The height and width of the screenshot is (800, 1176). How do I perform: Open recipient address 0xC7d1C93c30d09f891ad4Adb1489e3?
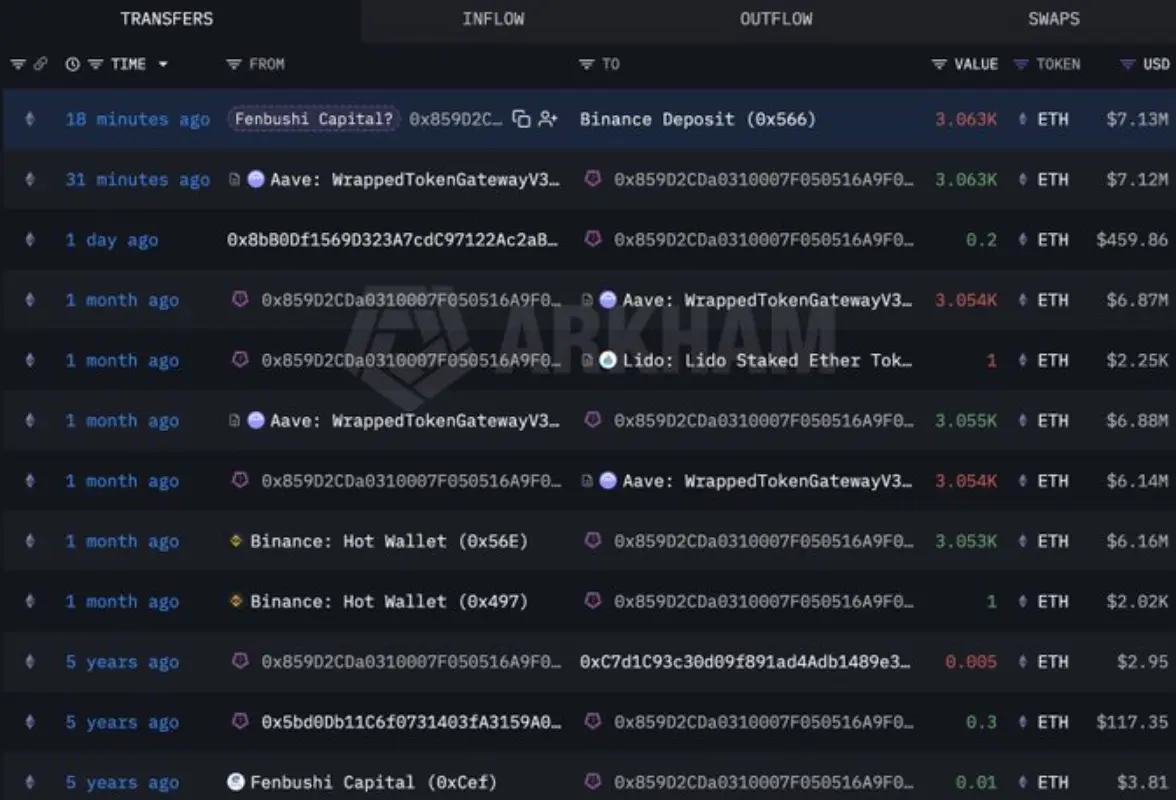click(x=745, y=662)
